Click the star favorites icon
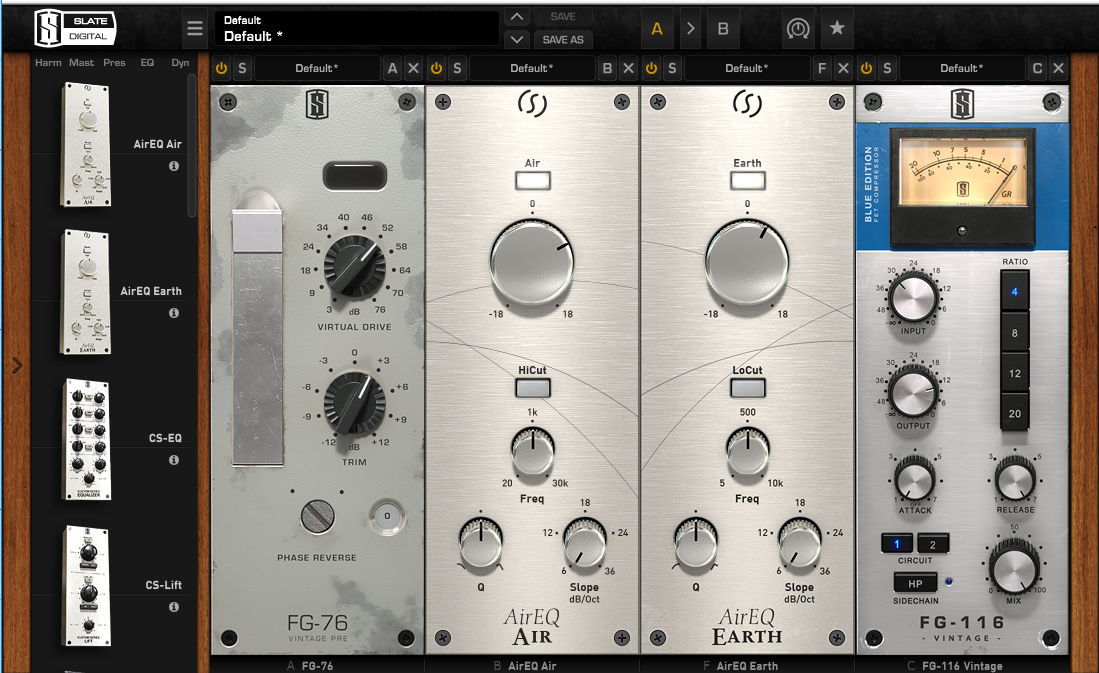Screen dimensions: 1099x673 (837, 28)
